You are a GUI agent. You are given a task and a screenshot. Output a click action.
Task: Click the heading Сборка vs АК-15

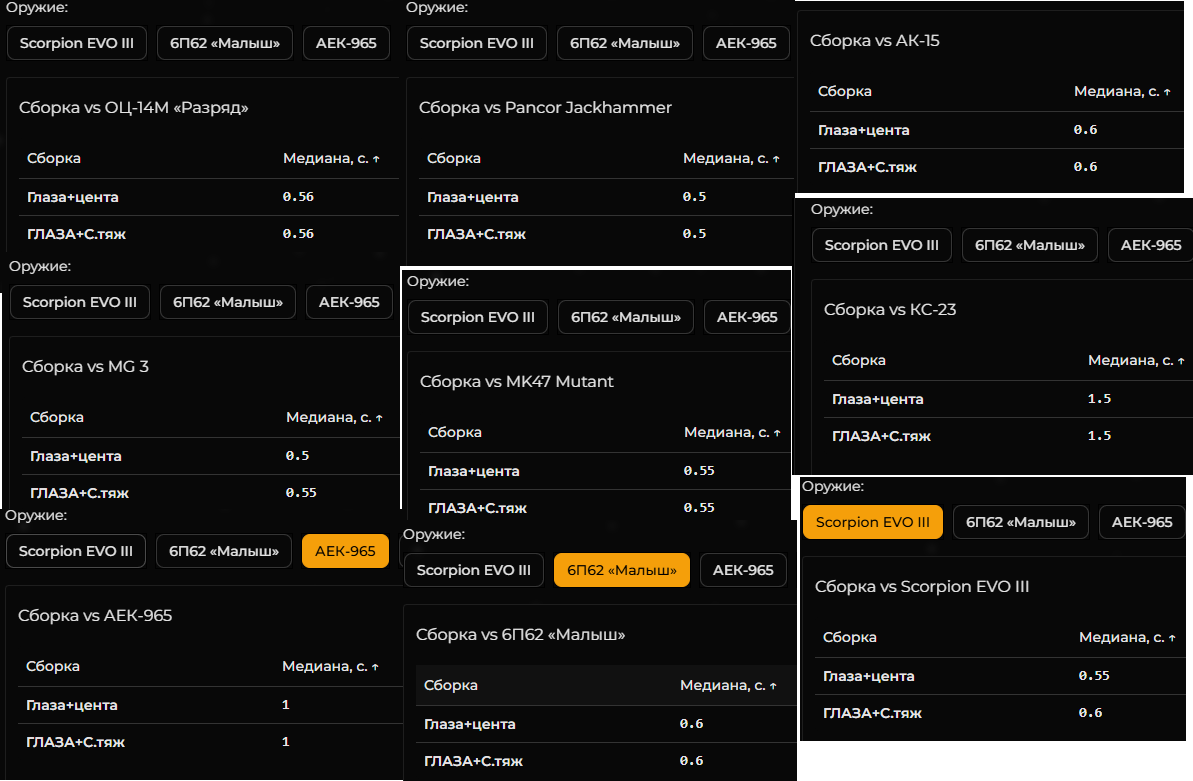[875, 40]
